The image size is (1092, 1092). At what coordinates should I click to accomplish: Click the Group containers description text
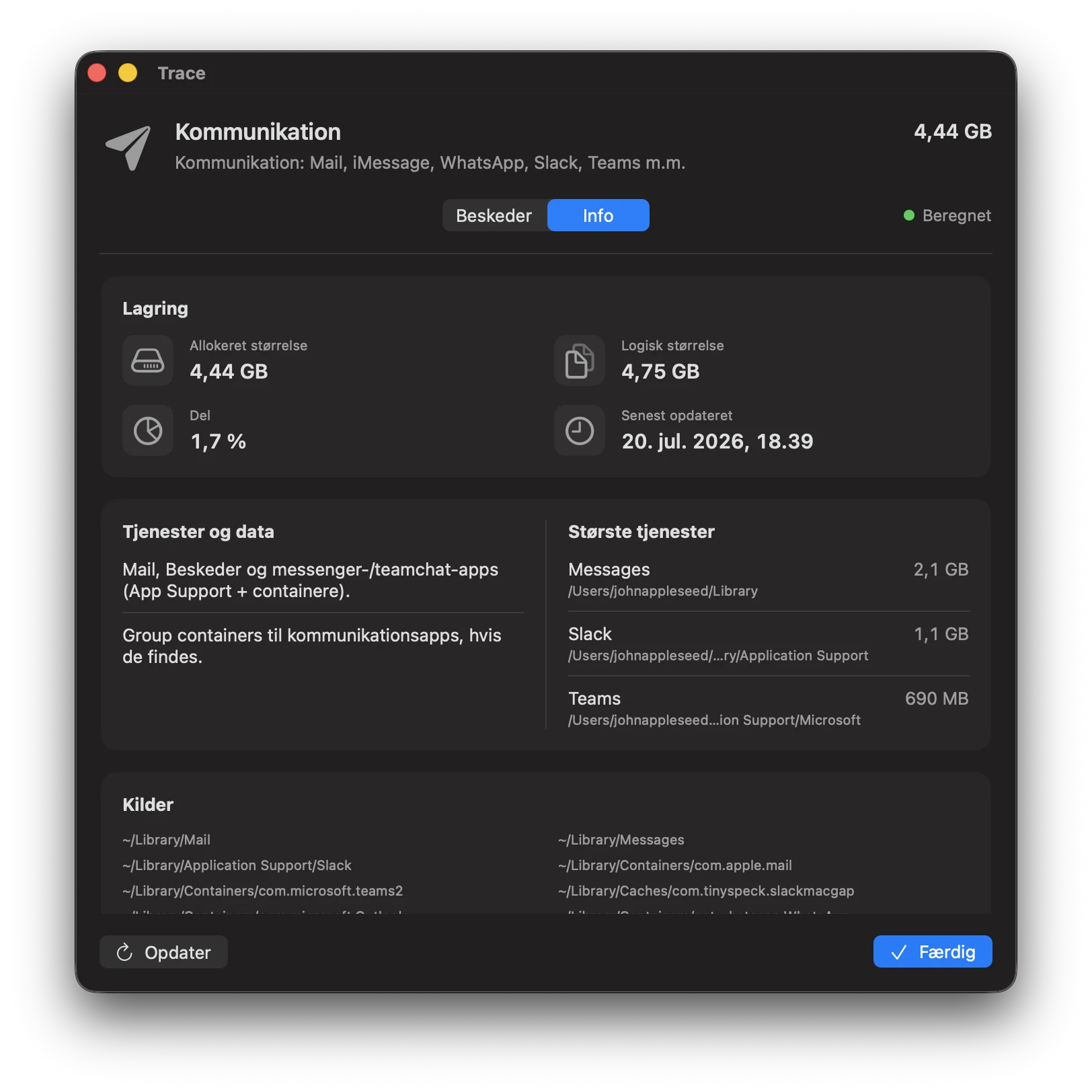point(312,646)
